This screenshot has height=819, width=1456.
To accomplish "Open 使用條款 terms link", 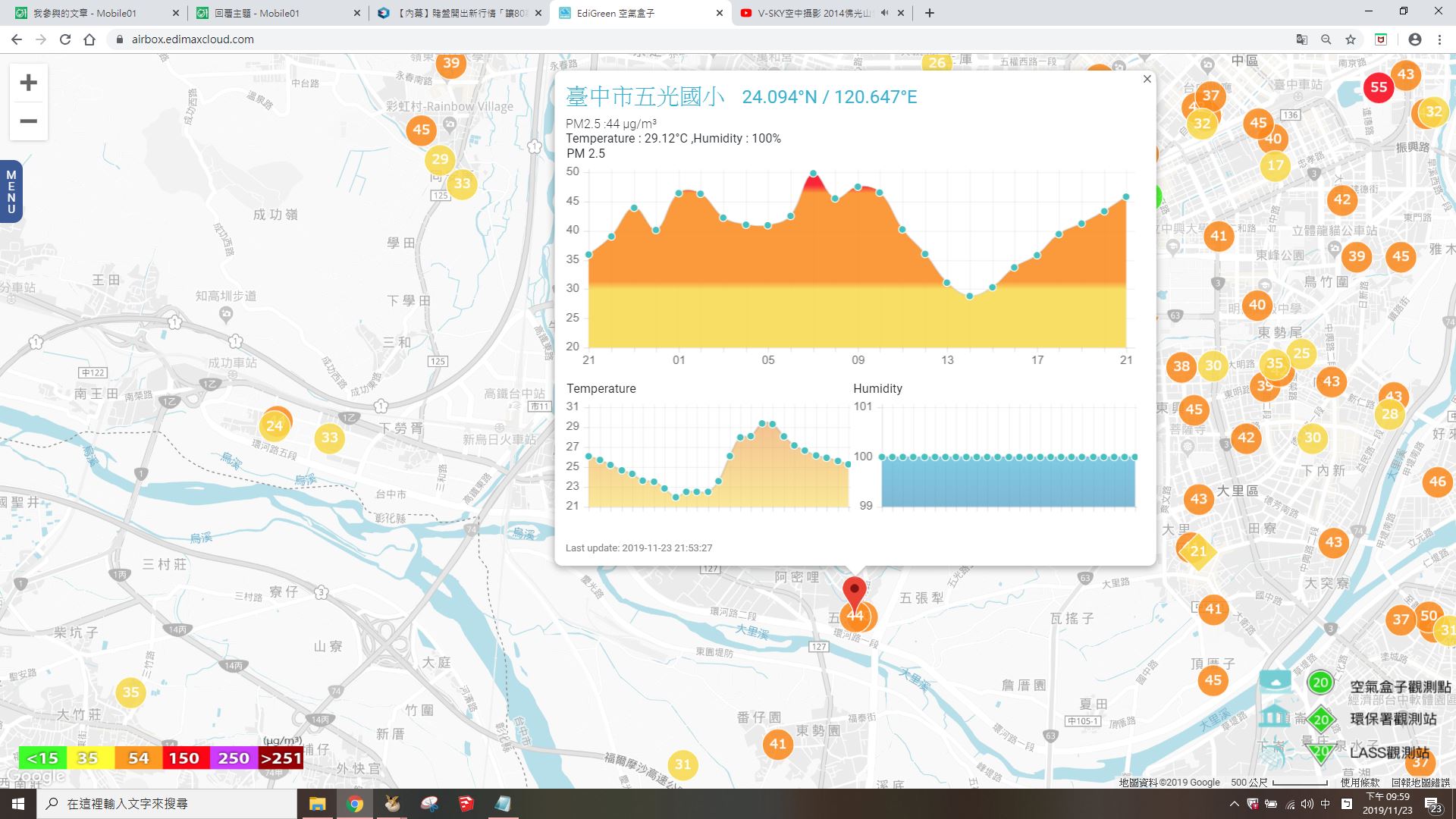I will pos(1360,782).
